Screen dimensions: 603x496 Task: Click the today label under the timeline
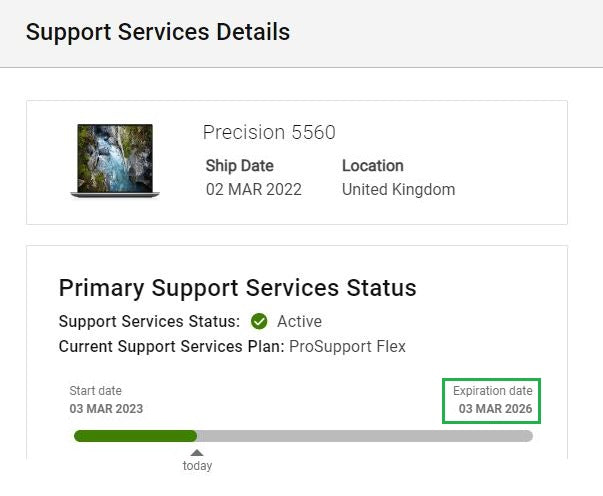(197, 466)
